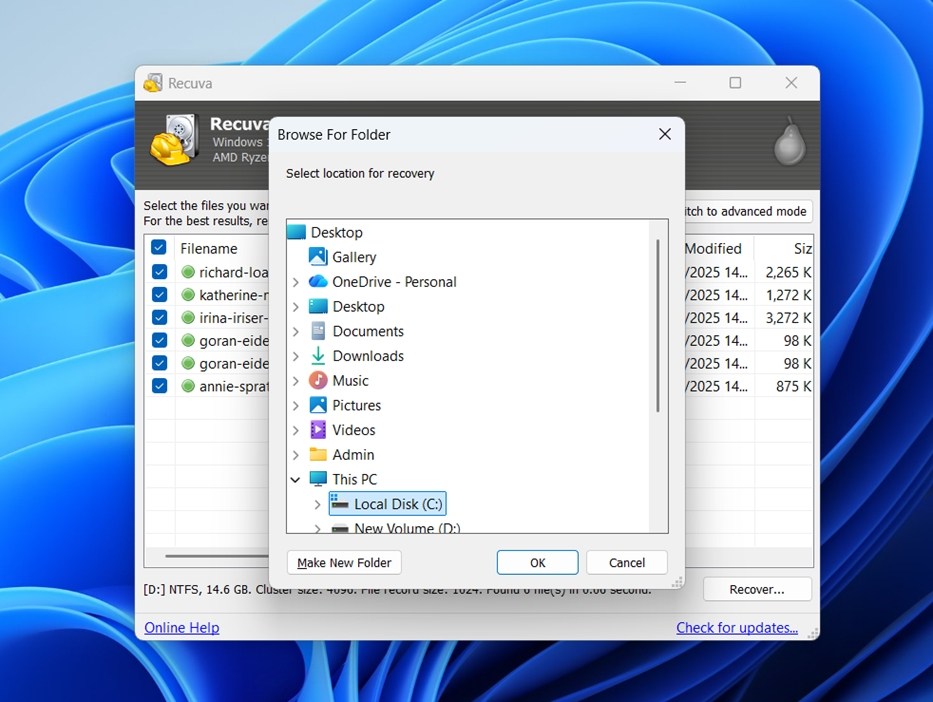Open the Check for updates link
933x702 pixels.
[736, 628]
